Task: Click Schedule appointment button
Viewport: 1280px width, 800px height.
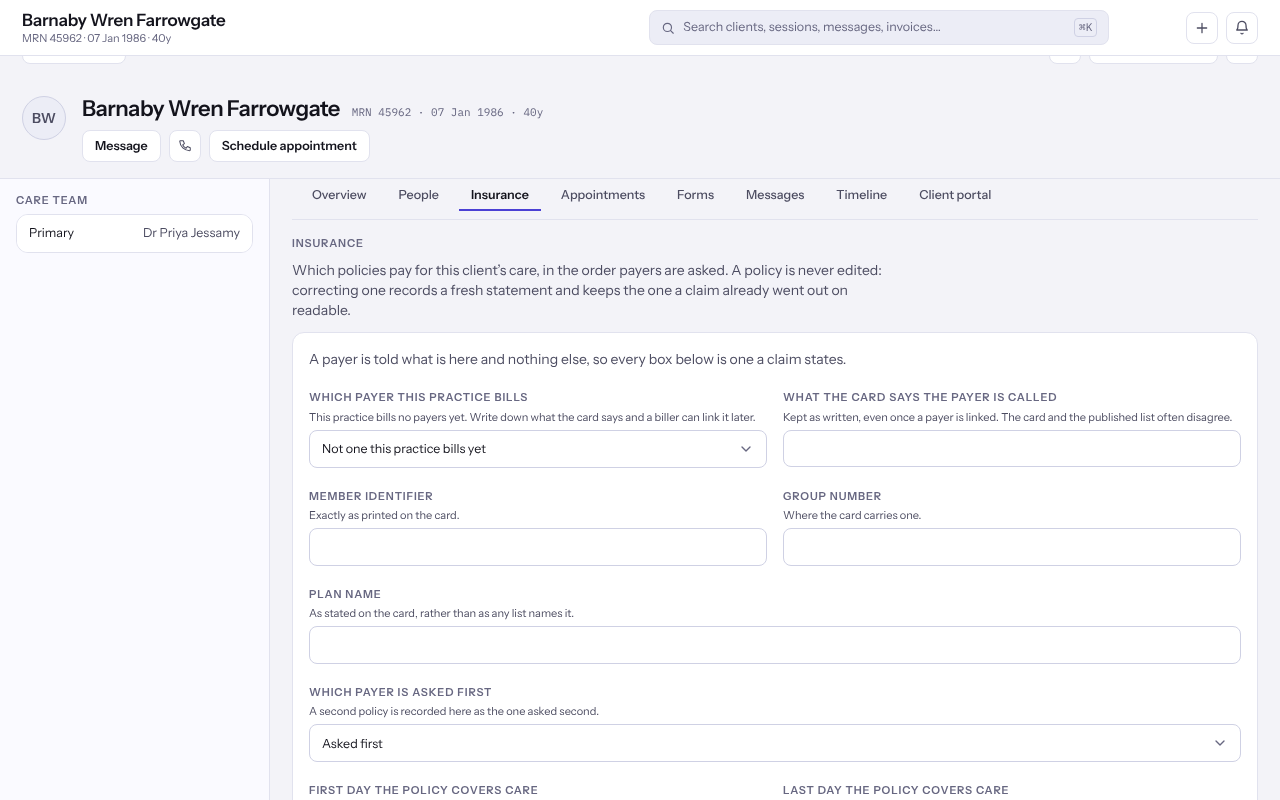Action: 289,146
